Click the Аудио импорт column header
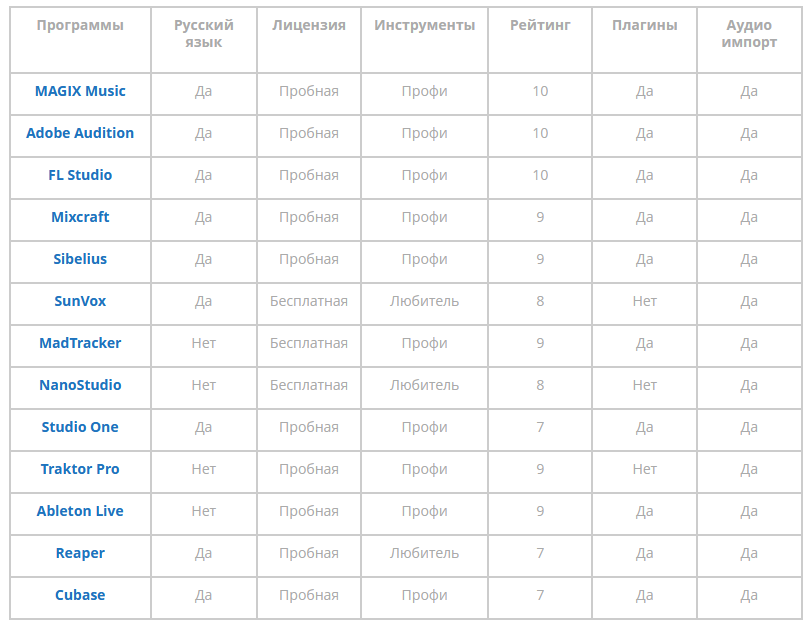Viewport: 806px width, 624px height. pos(749,33)
